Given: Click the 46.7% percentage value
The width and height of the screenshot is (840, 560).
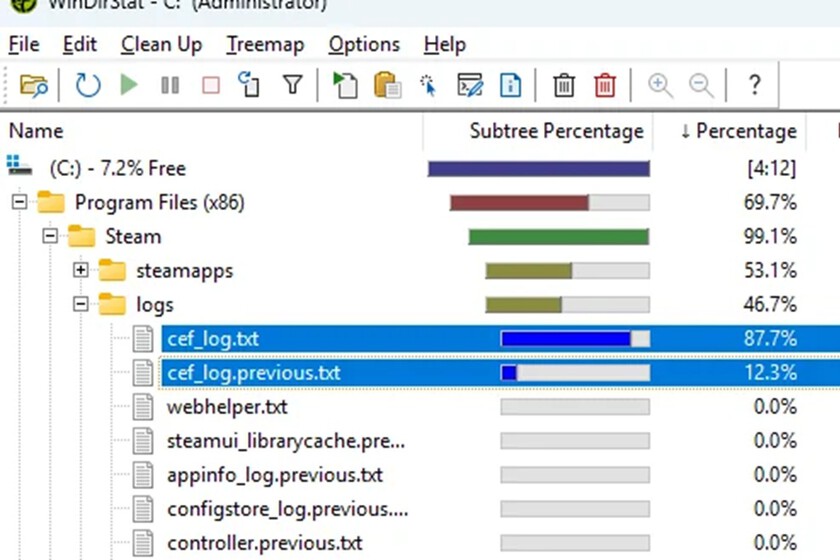Looking at the screenshot, I should pyautogui.click(x=770, y=304).
